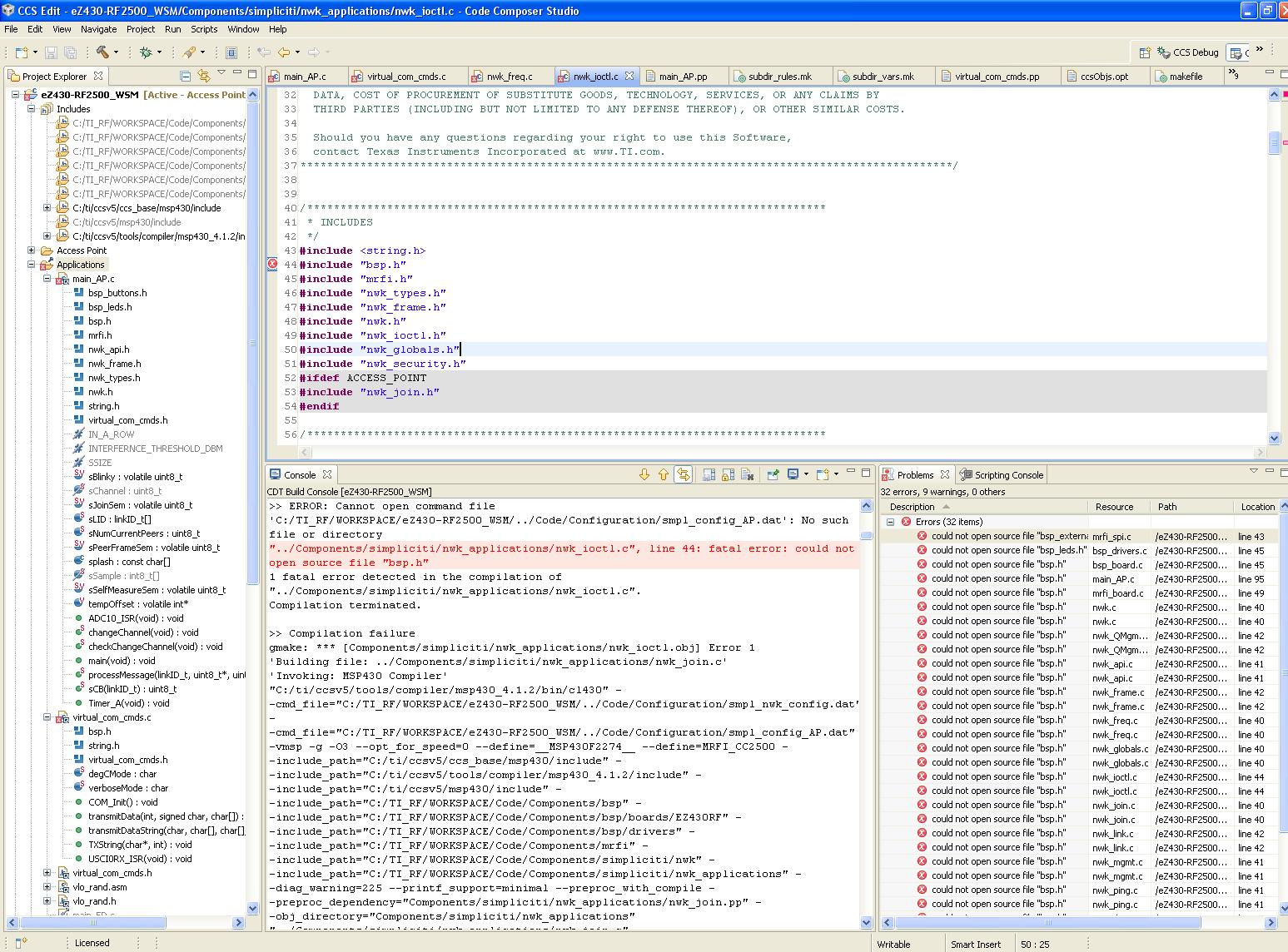Click the Save All toolbar icon

click(71, 52)
